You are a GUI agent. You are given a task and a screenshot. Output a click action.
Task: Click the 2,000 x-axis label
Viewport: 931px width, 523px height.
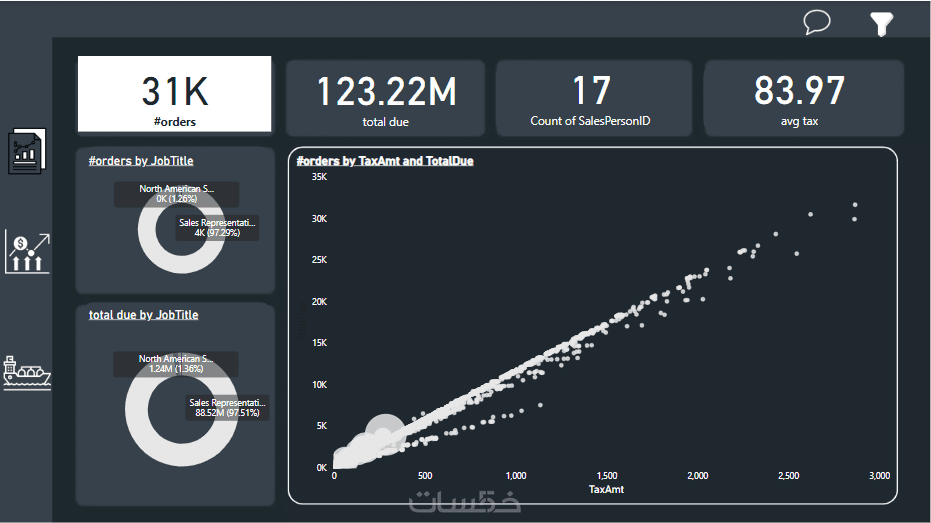coord(698,476)
